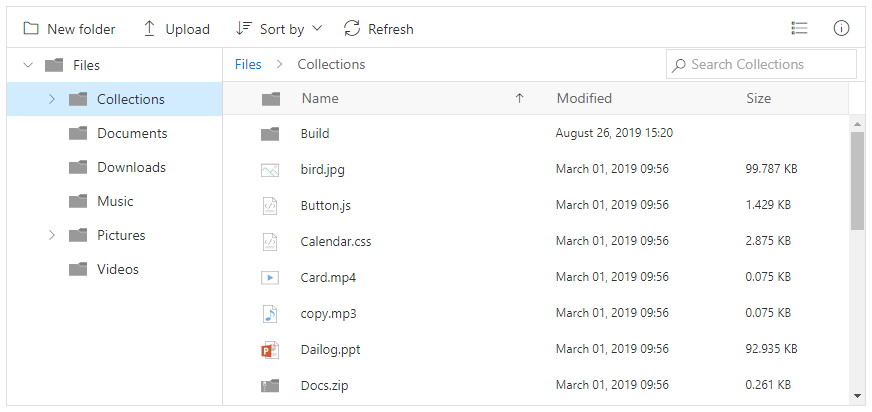872x412 pixels.
Task: Expand the Collections folder in tree
Action: pos(51,100)
